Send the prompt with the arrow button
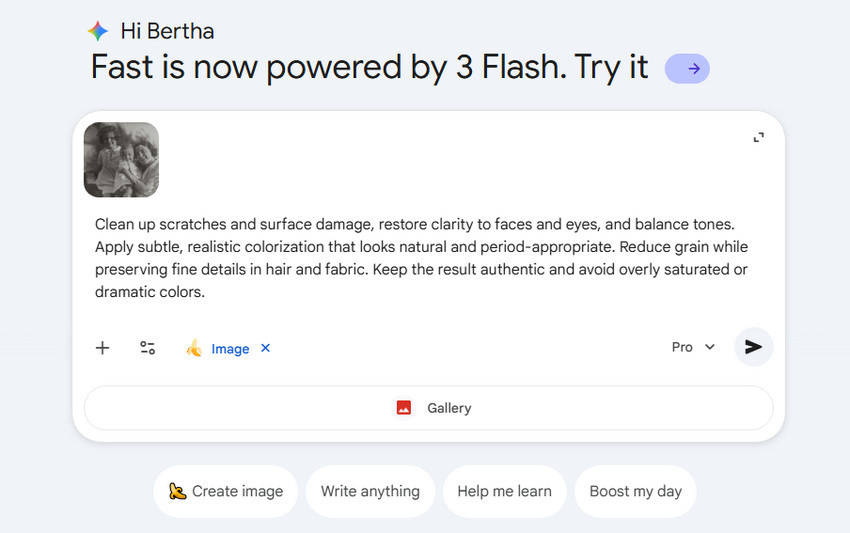The height and width of the screenshot is (533, 850). tap(753, 347)
